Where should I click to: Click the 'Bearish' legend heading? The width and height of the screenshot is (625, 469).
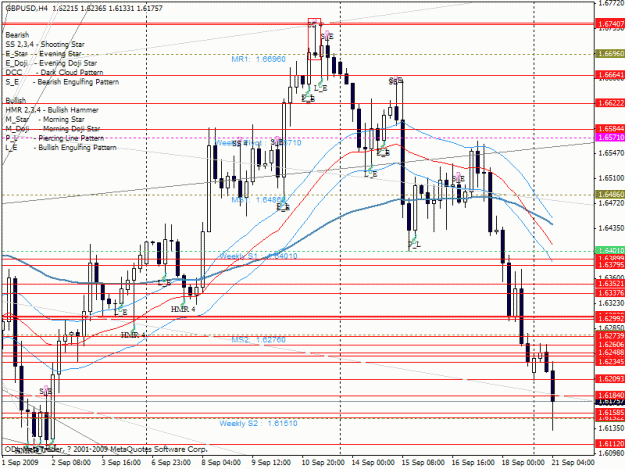tap(17, 35)
